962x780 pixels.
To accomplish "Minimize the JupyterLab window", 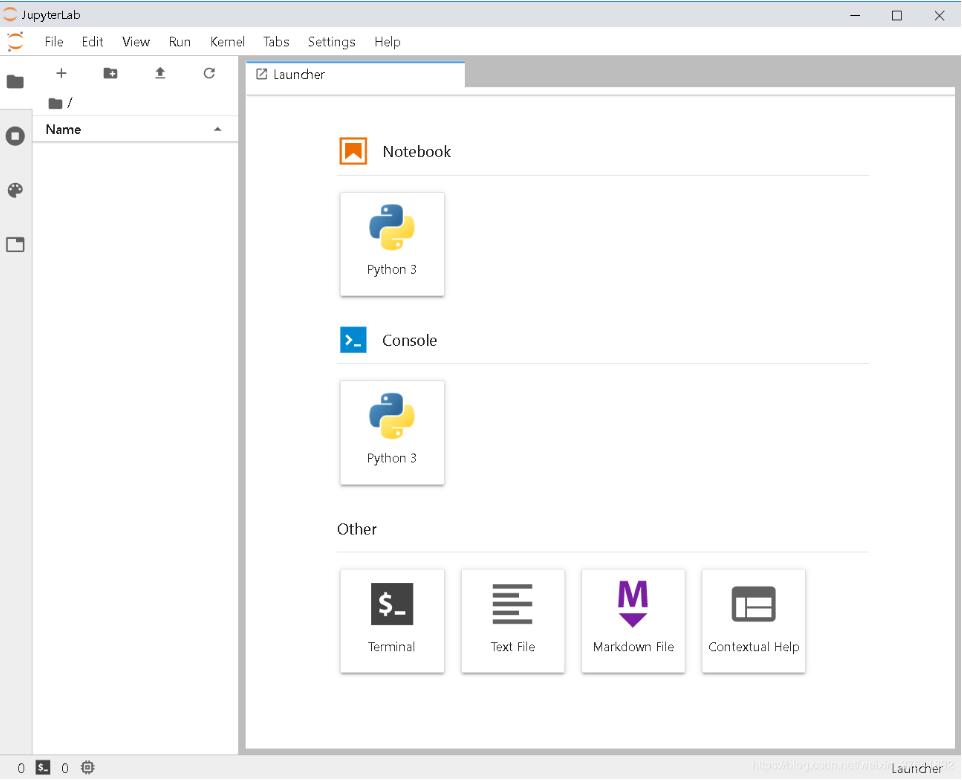I will click(855, 15).
